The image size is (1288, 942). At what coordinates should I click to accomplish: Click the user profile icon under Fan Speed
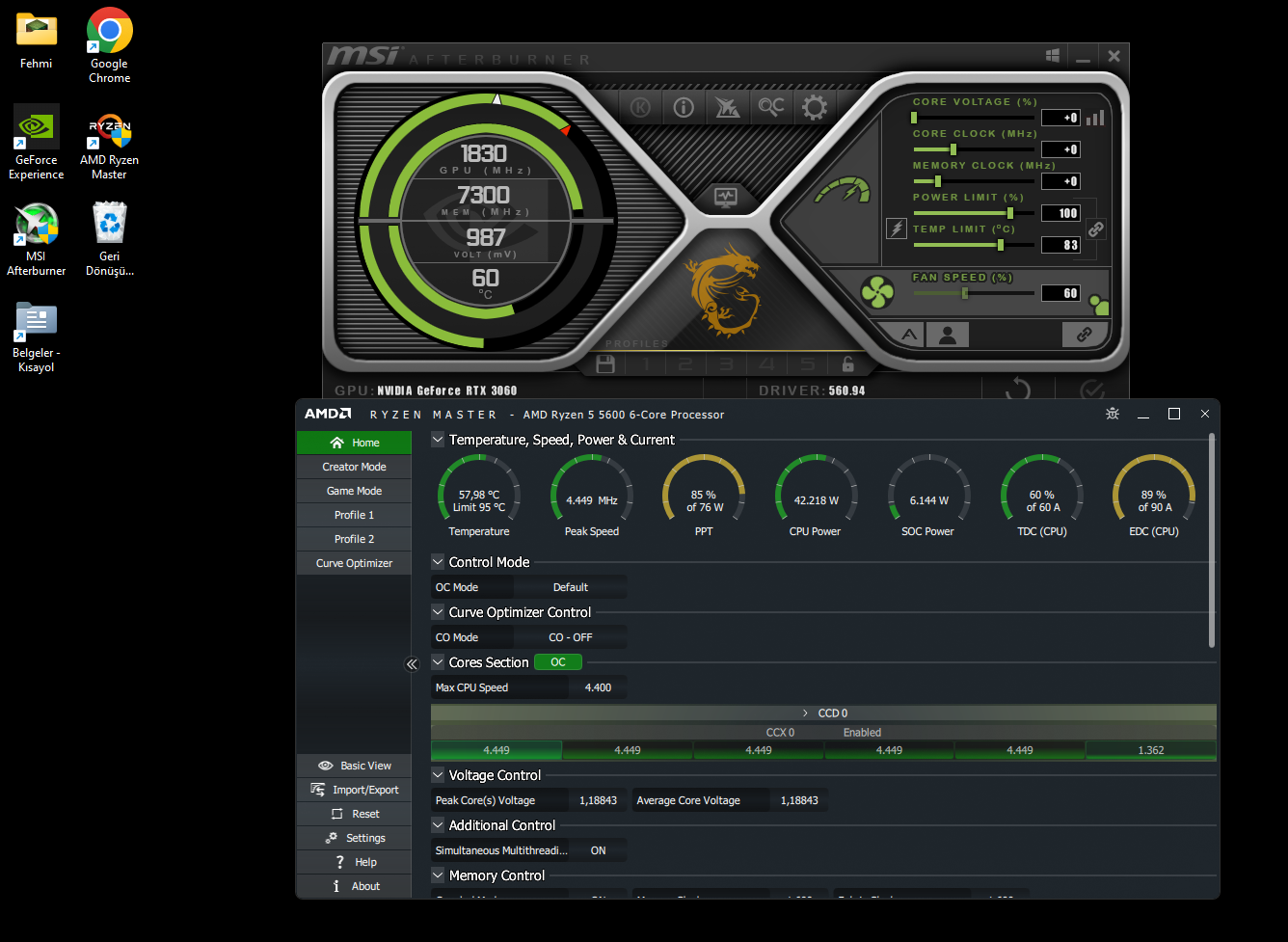[948, 335]
